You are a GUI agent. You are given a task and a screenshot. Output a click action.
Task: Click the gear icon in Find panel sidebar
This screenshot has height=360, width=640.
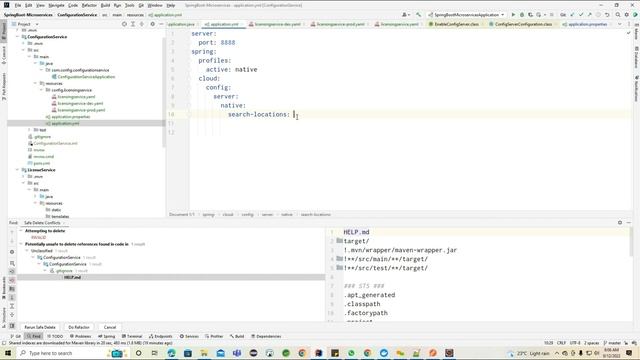pyautogui.click(x=12, y=252)
